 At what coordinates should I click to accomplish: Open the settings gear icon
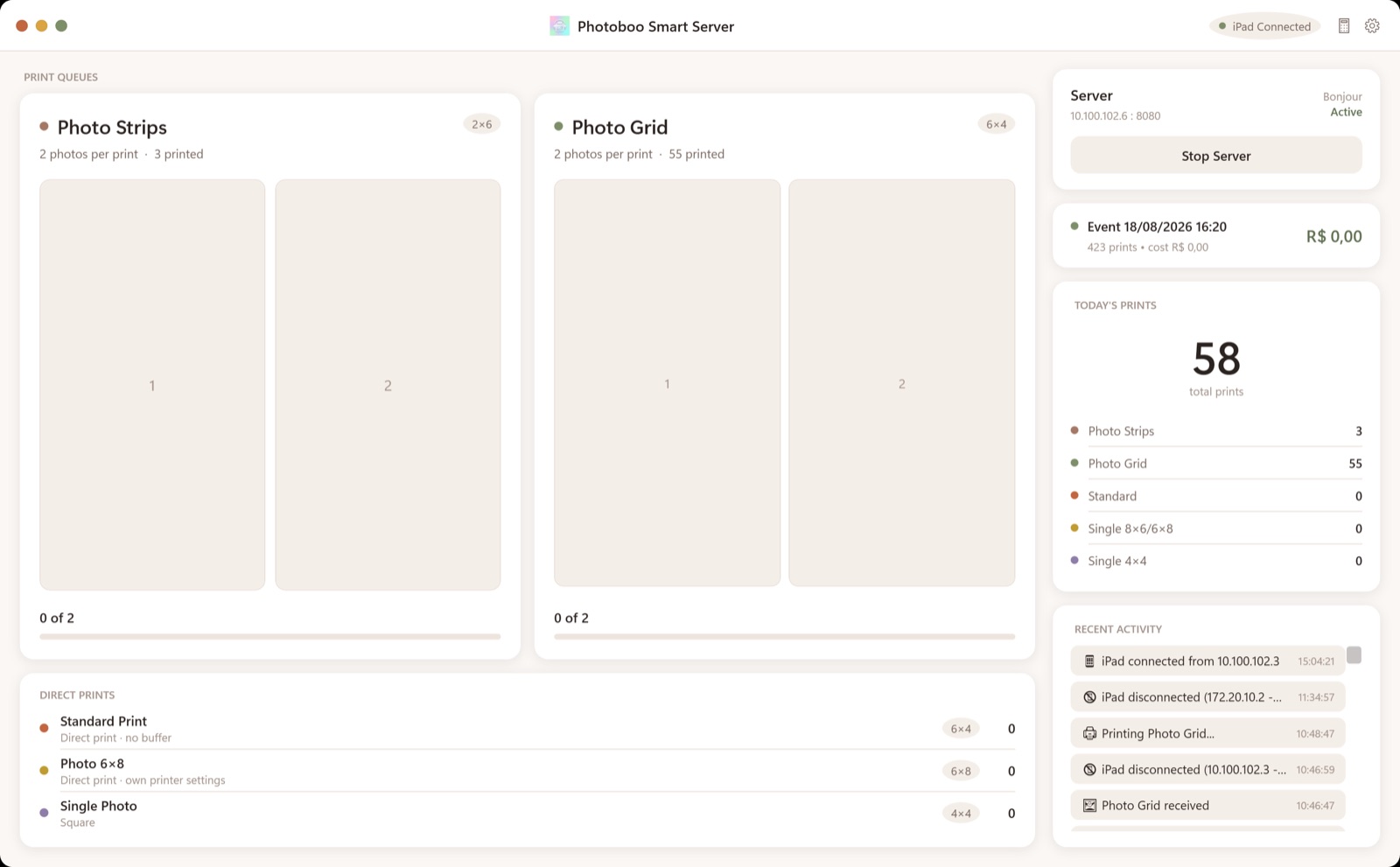point(1372,26)
